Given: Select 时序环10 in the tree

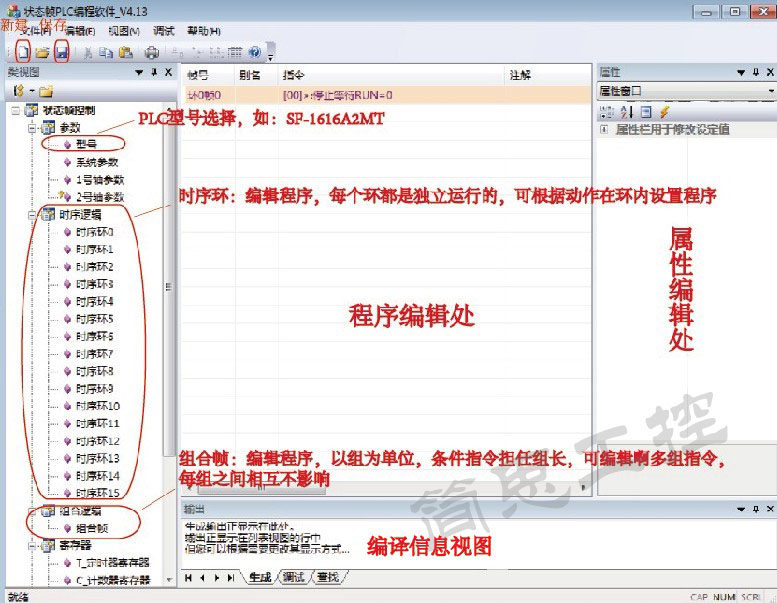Looking at the screenshot, I should [98, 406].
